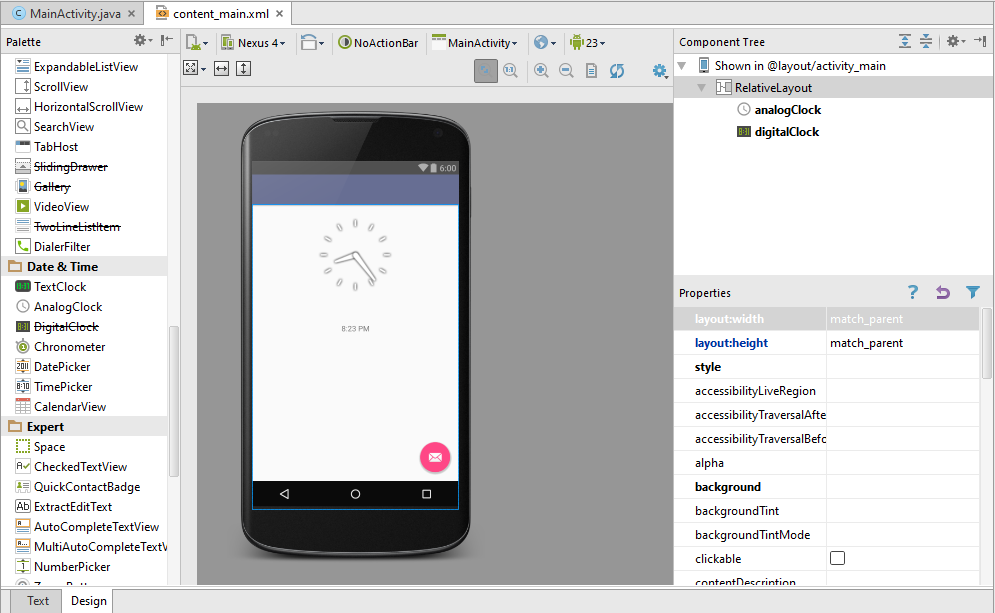Click the pink floating email action button

[435, 457]
